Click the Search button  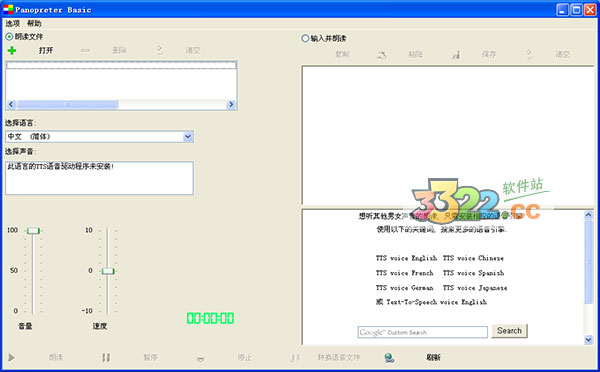click(509, 331)
